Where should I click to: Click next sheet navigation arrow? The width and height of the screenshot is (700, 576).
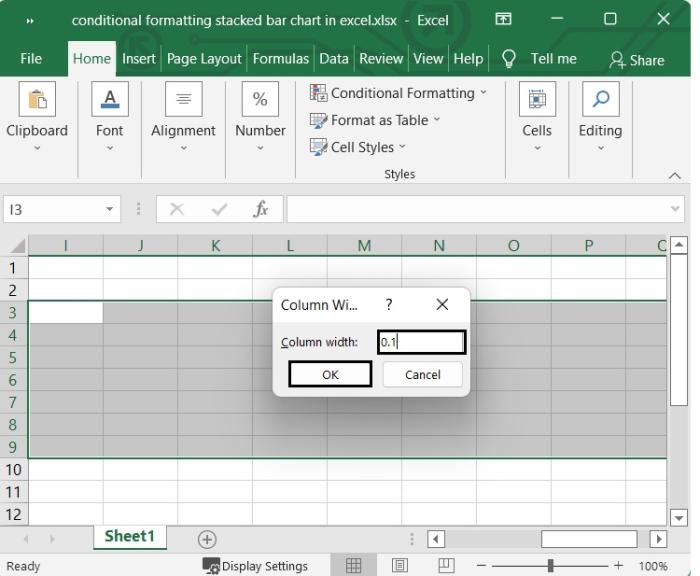[x=52, y=539]
